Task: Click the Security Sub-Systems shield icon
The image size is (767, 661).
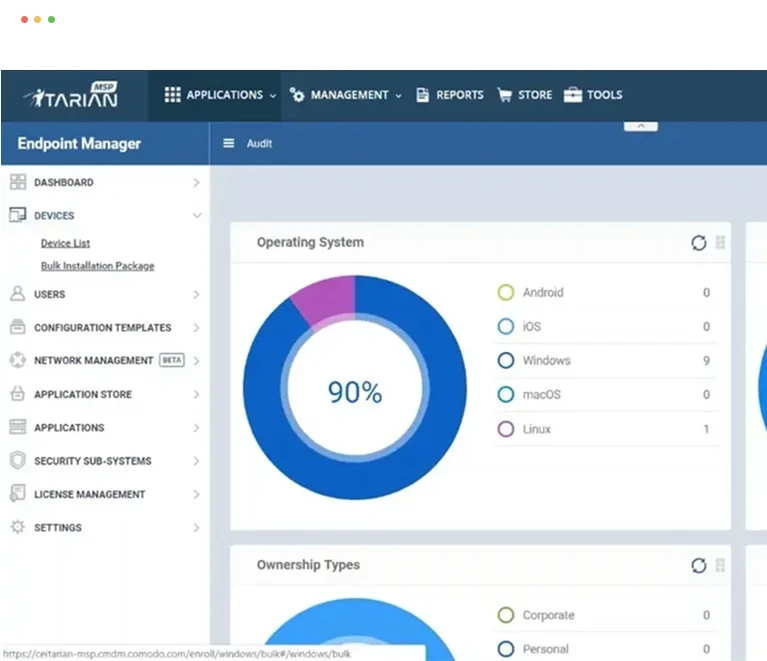Action: pos(17,461)
